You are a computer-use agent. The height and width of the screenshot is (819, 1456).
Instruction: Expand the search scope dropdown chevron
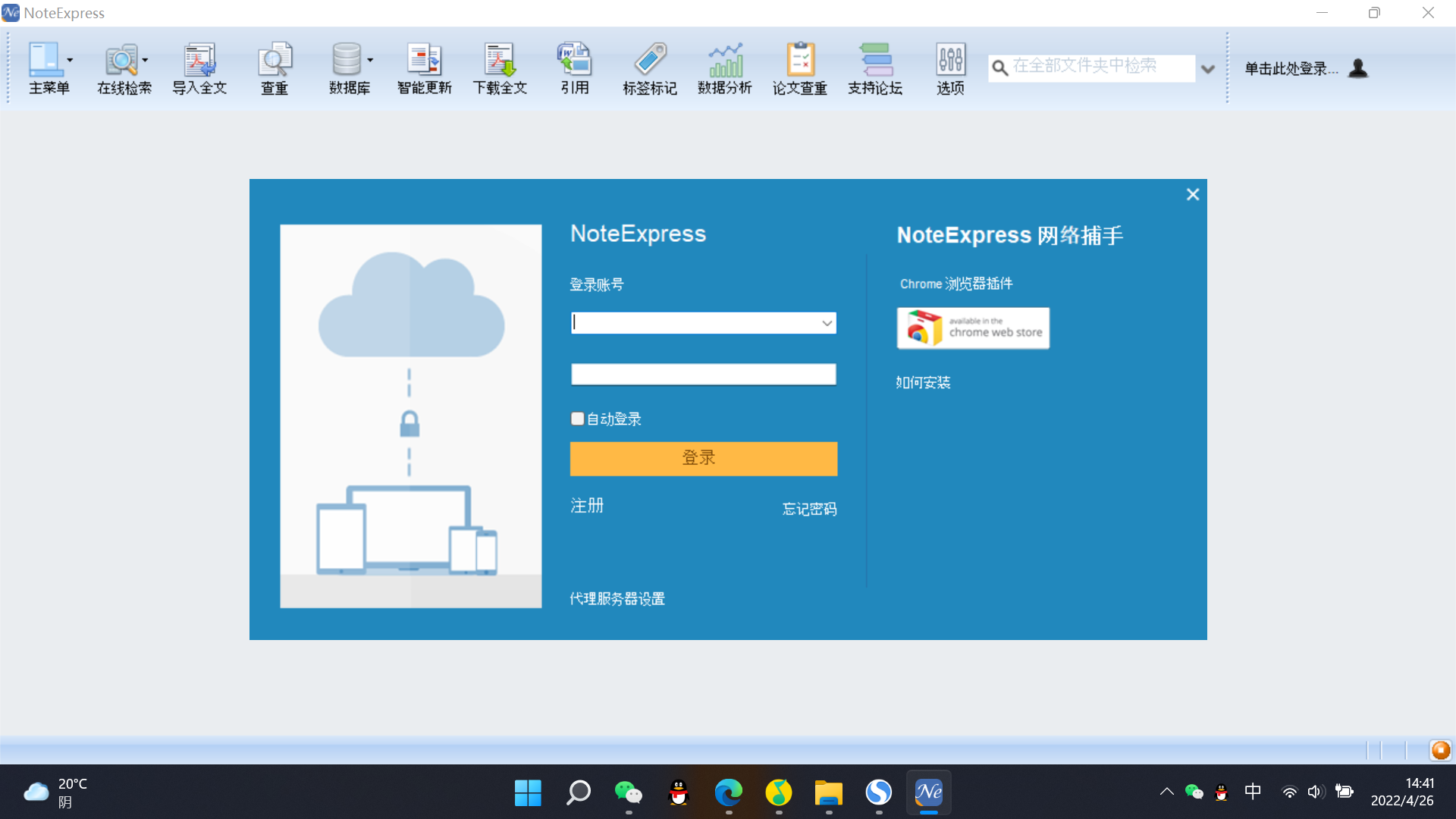coord(1208,69)
